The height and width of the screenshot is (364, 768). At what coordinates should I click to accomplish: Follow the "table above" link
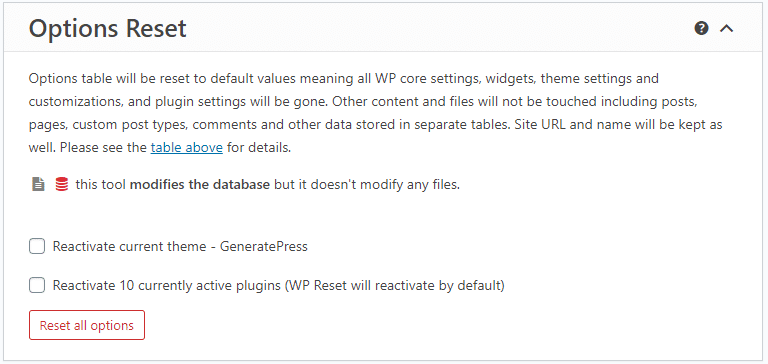187,147
